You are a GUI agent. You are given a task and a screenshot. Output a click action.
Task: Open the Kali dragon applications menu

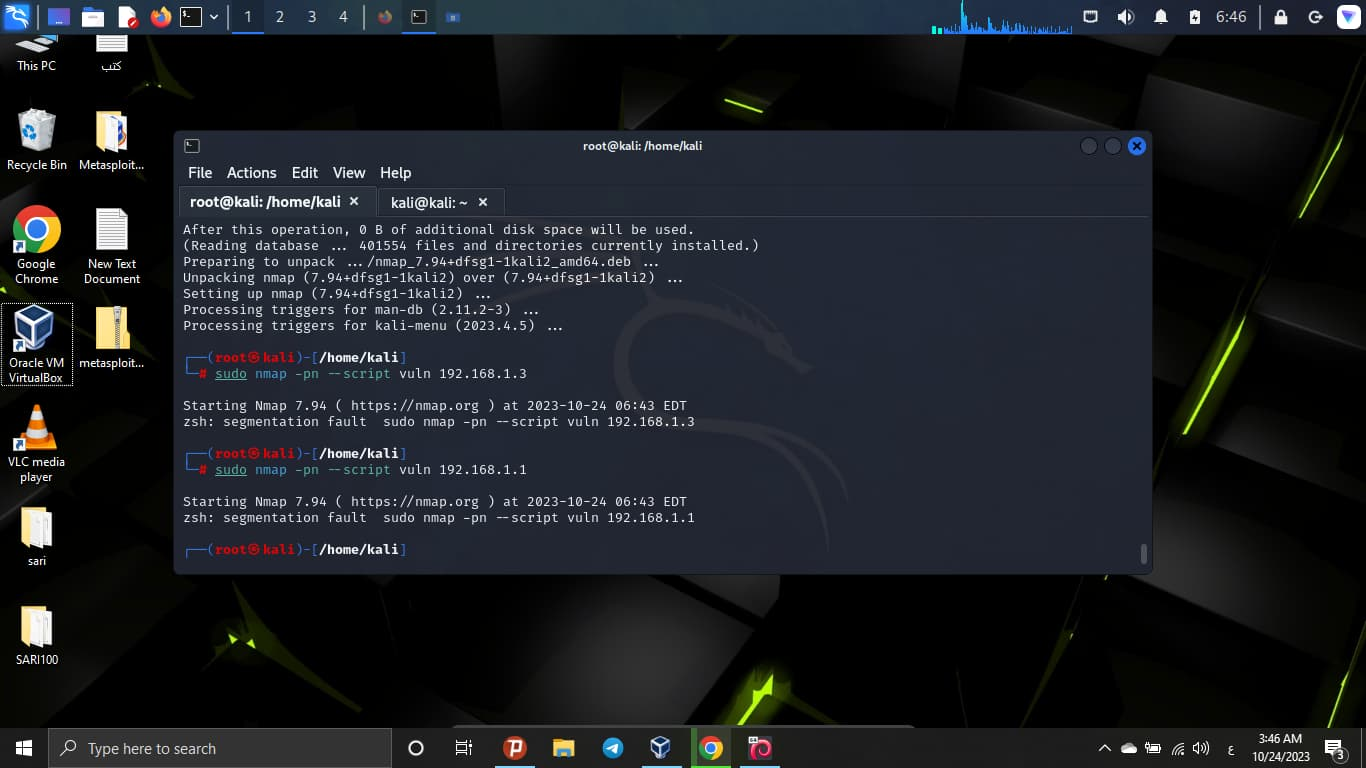pyautogui.click(x=17, y=17)
